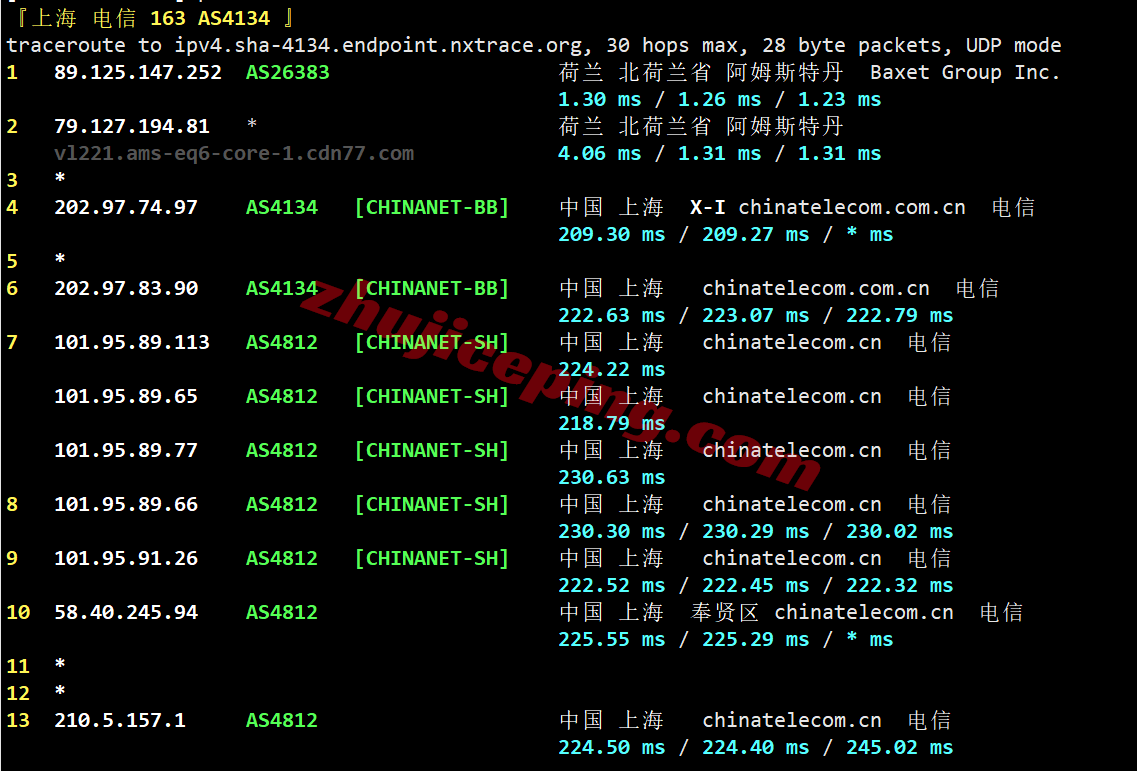Click the latency value 4.06 ms
The image size is (1137, 771).
(x=600, y=154)
